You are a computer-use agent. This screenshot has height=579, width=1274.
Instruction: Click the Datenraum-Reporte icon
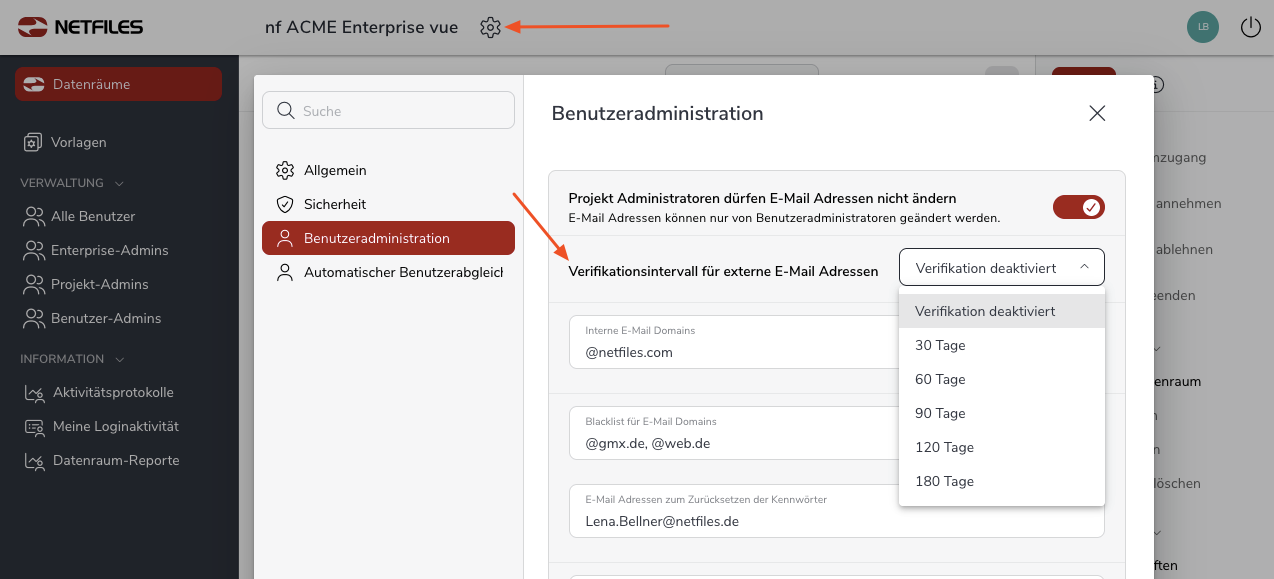click(x=34, y=460)
